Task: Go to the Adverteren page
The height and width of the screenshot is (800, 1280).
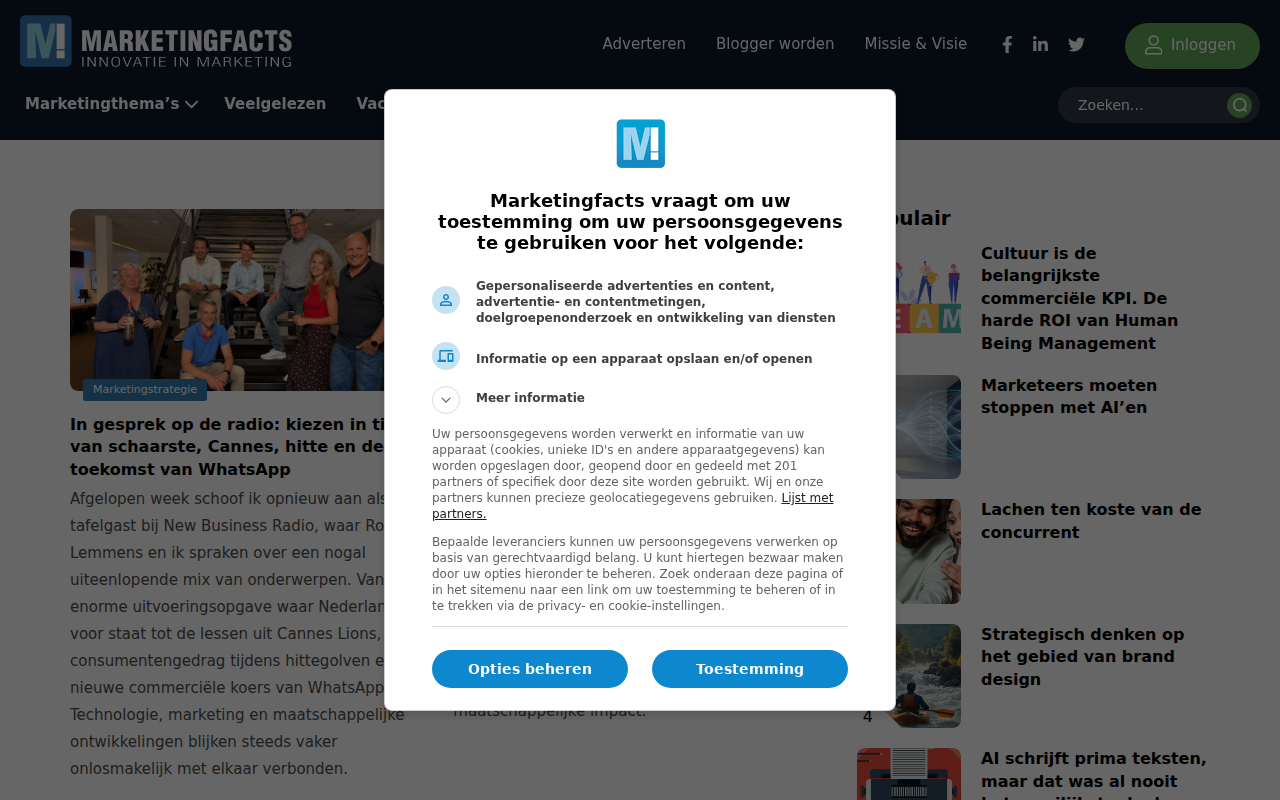Action: click(x=644, y=44)
